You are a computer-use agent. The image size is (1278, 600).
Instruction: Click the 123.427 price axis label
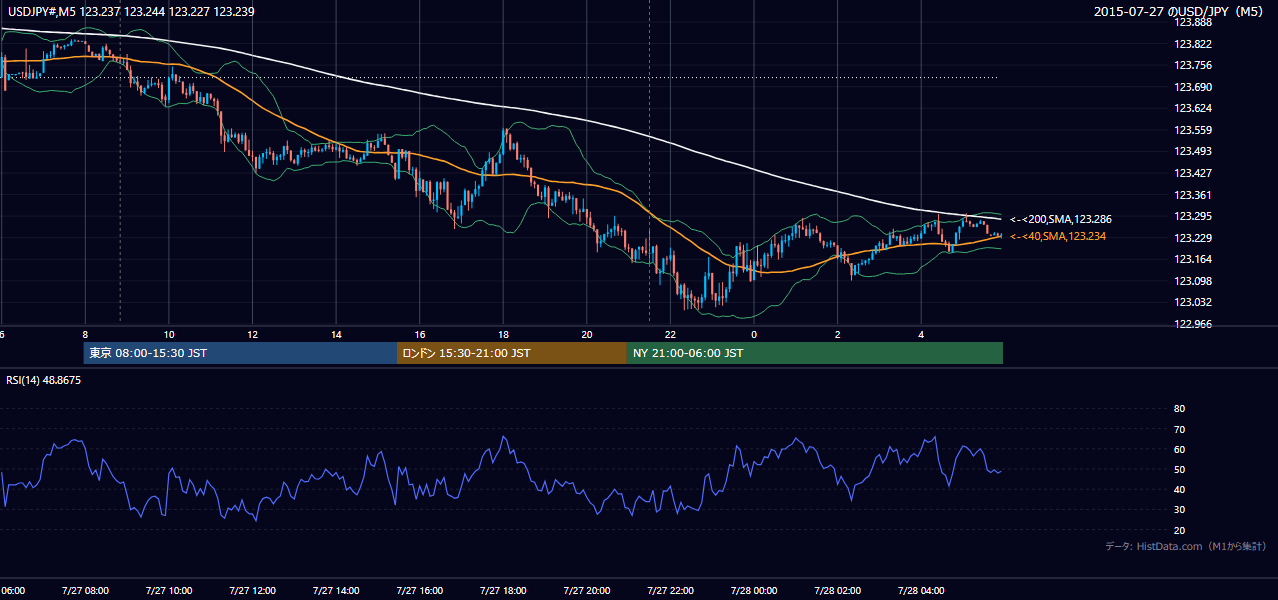coord(1192,173)
